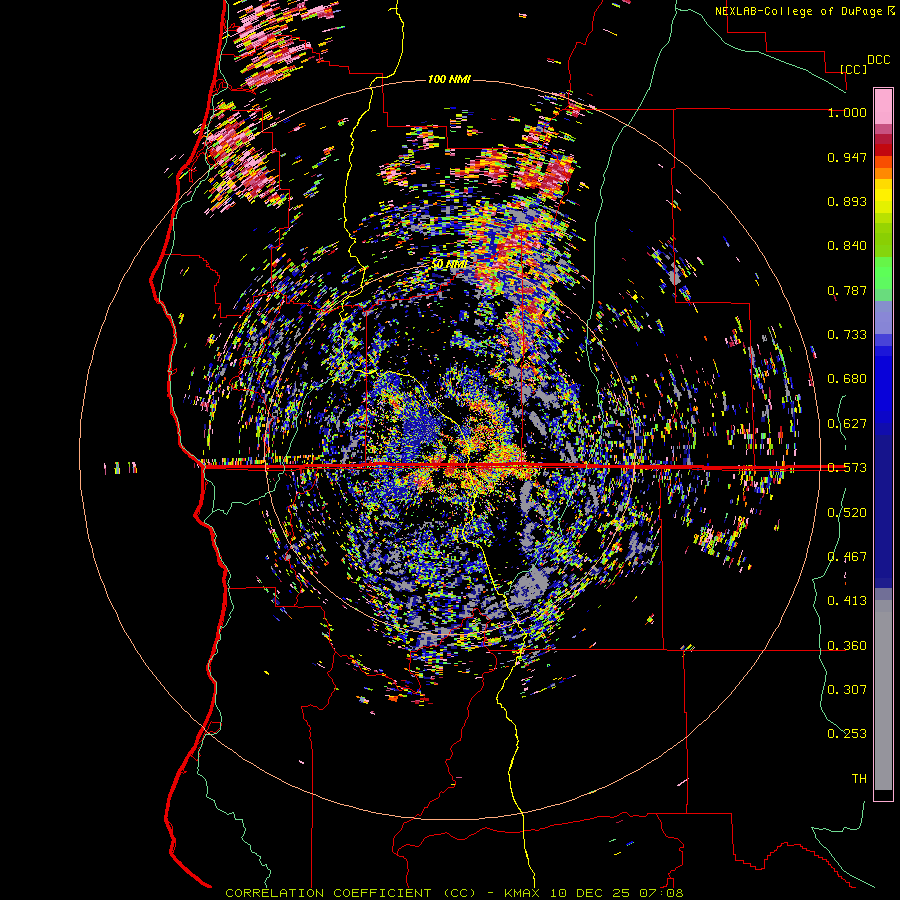Click the 0.573 scale label
Viewport: 900px width, 900px height.
847,468
